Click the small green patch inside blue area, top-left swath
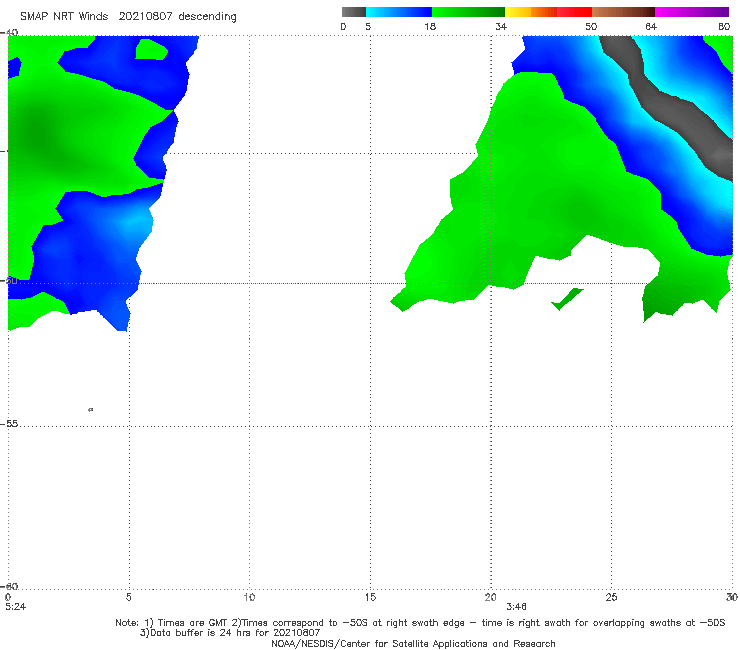Image resolution: width=740 pixels, height=650 pixels. pyautogui.click(x=151, y=49)
